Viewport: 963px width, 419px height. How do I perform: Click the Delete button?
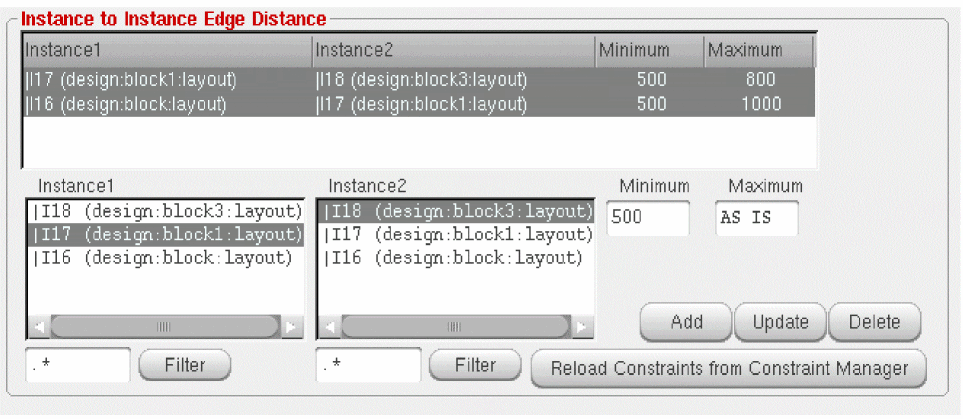coord(874,322)
